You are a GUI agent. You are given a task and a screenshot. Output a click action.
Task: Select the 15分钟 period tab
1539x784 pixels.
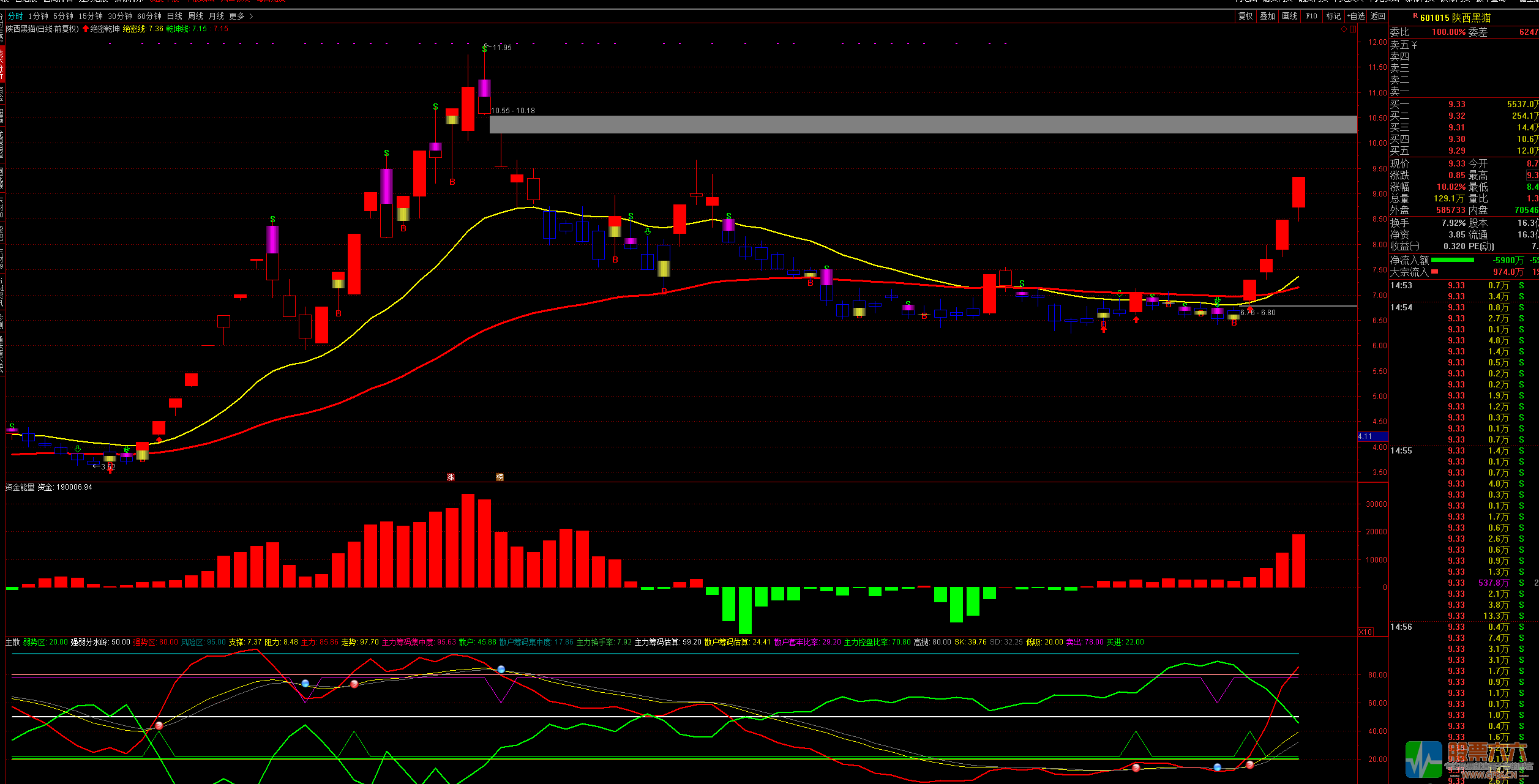91,17
